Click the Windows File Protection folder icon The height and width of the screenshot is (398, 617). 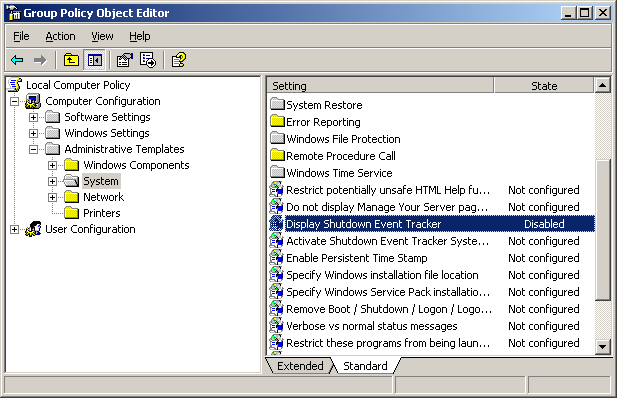pyautogui.click(x=277, y=138)
